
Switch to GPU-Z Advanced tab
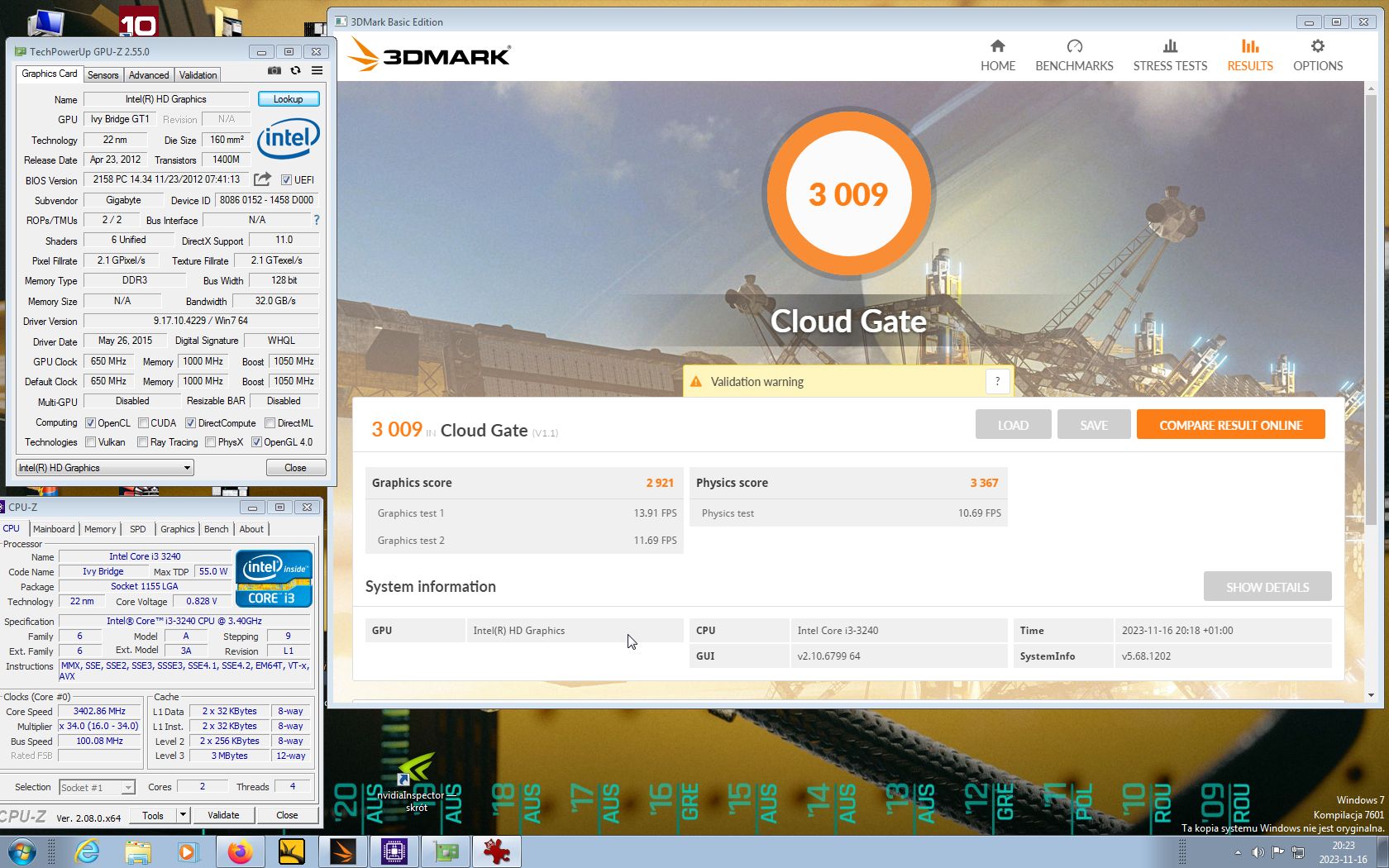pos(149,74)
